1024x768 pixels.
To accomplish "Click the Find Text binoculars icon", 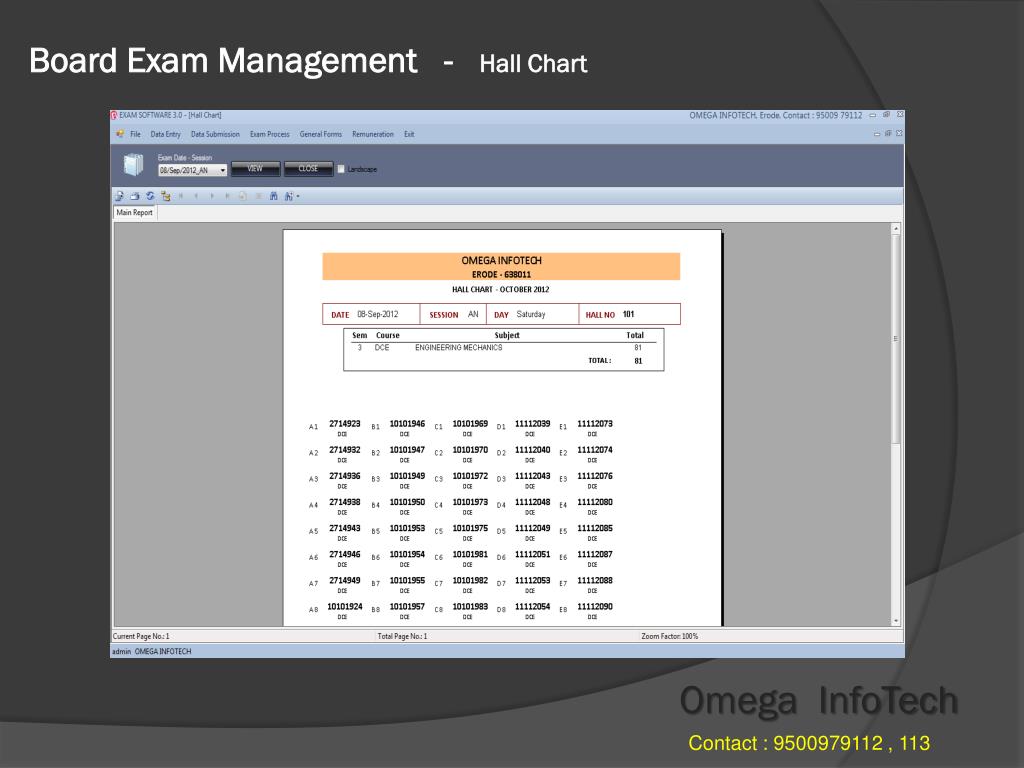I will pyautogui.click(x=274, y=196).
